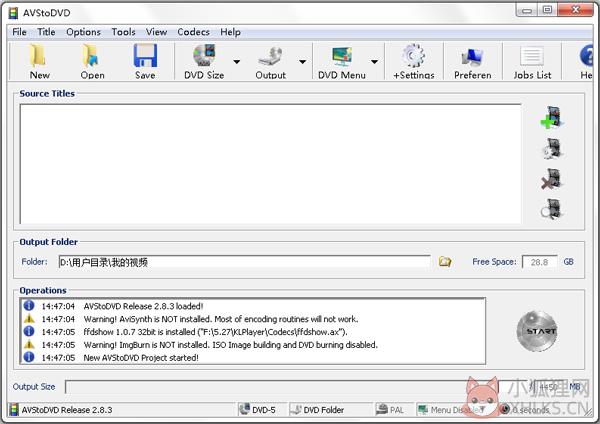The image size is (600, 424).
Task: Expand the DVD Size dropdown arrow
Action: [x=237, y=61]
